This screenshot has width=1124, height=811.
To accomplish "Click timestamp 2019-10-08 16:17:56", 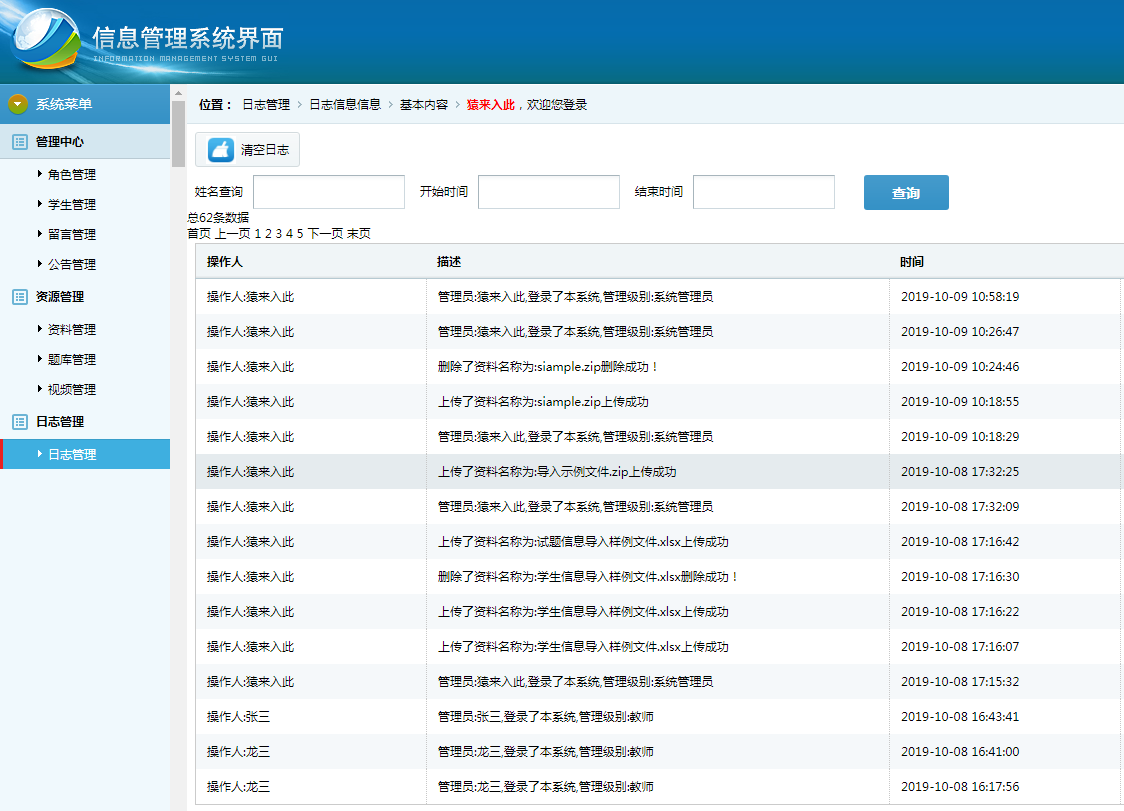I will click(960, 787).
